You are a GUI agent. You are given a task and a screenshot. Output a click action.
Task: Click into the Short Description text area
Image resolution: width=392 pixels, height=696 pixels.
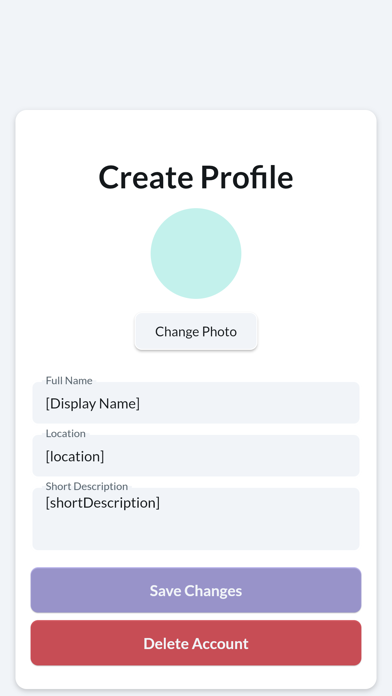(x=196, y=519)
